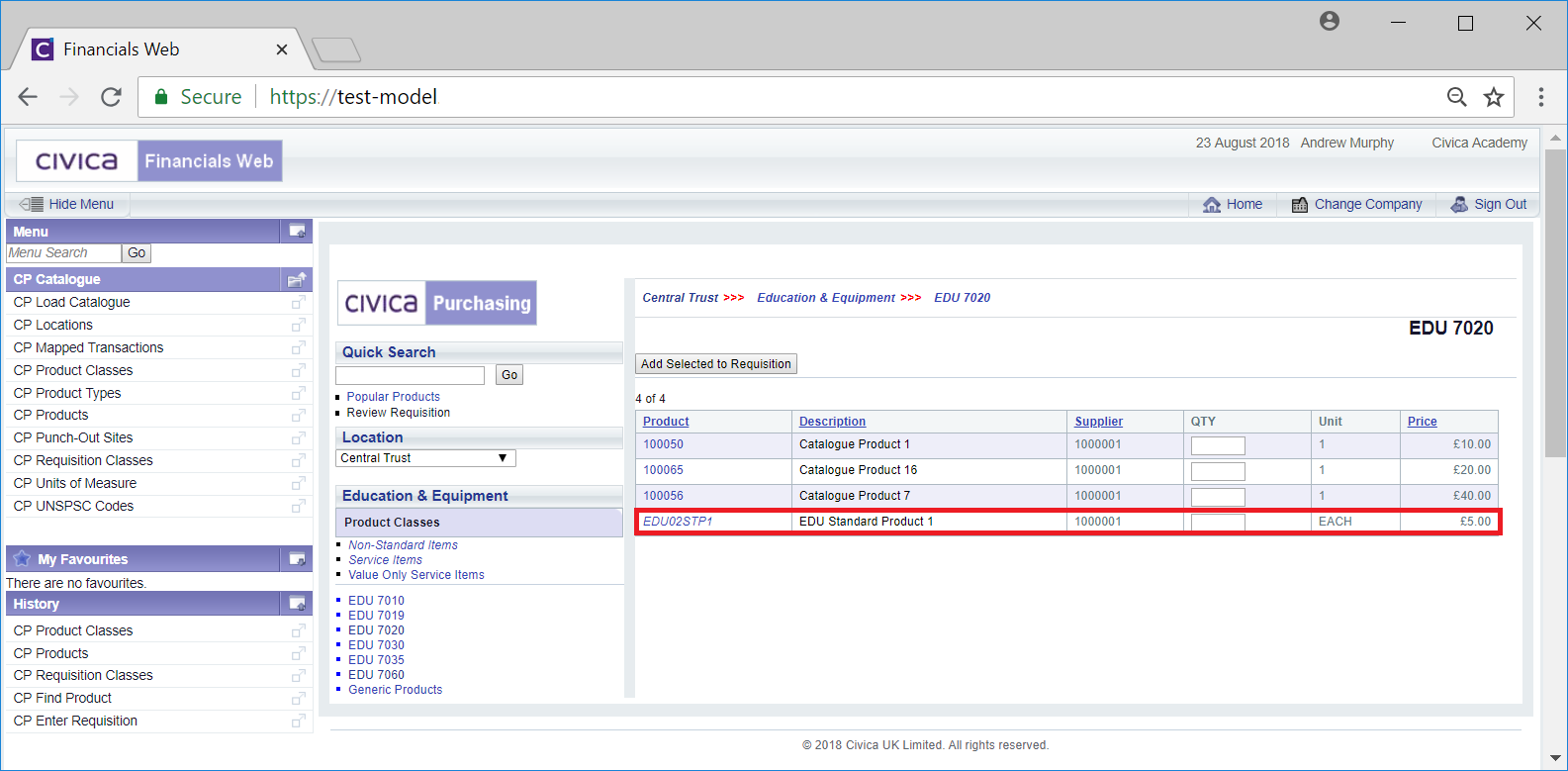Viewport: 1568px width, 771px height.
Task: Click the Sign Out user icon
Action: click(1459, 204)
